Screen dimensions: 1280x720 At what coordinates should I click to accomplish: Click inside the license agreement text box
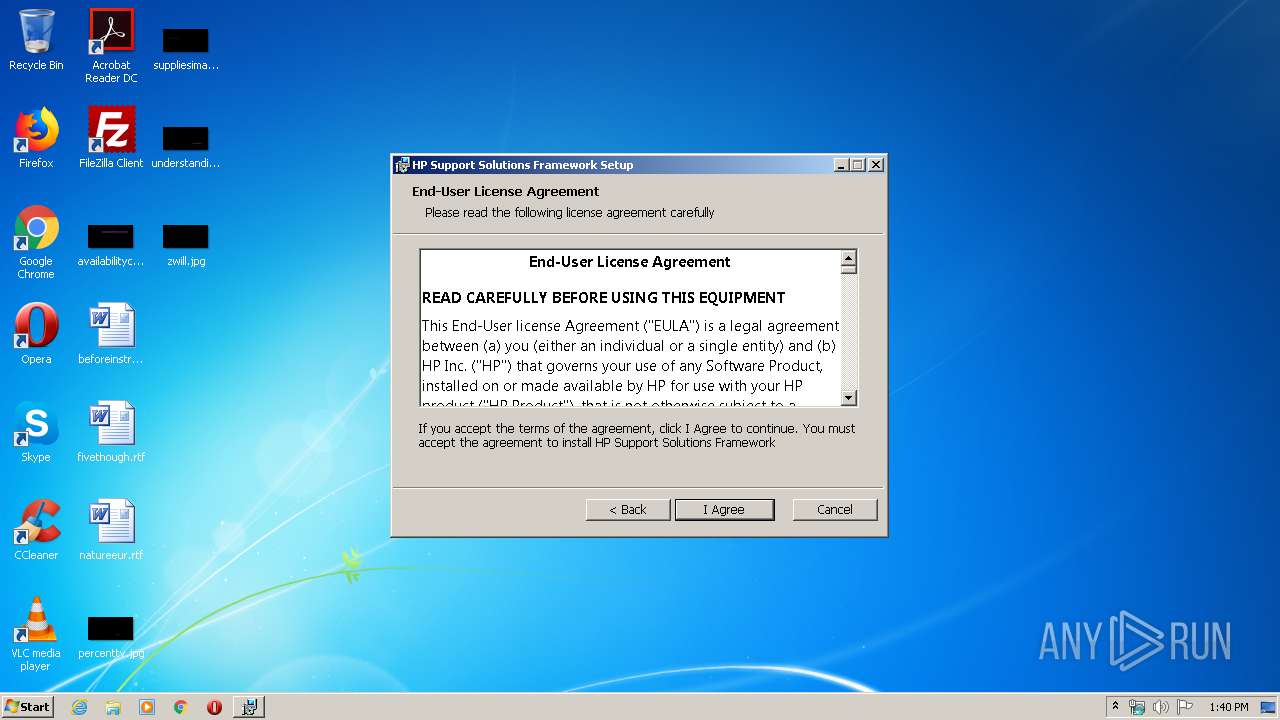(630, 328)
